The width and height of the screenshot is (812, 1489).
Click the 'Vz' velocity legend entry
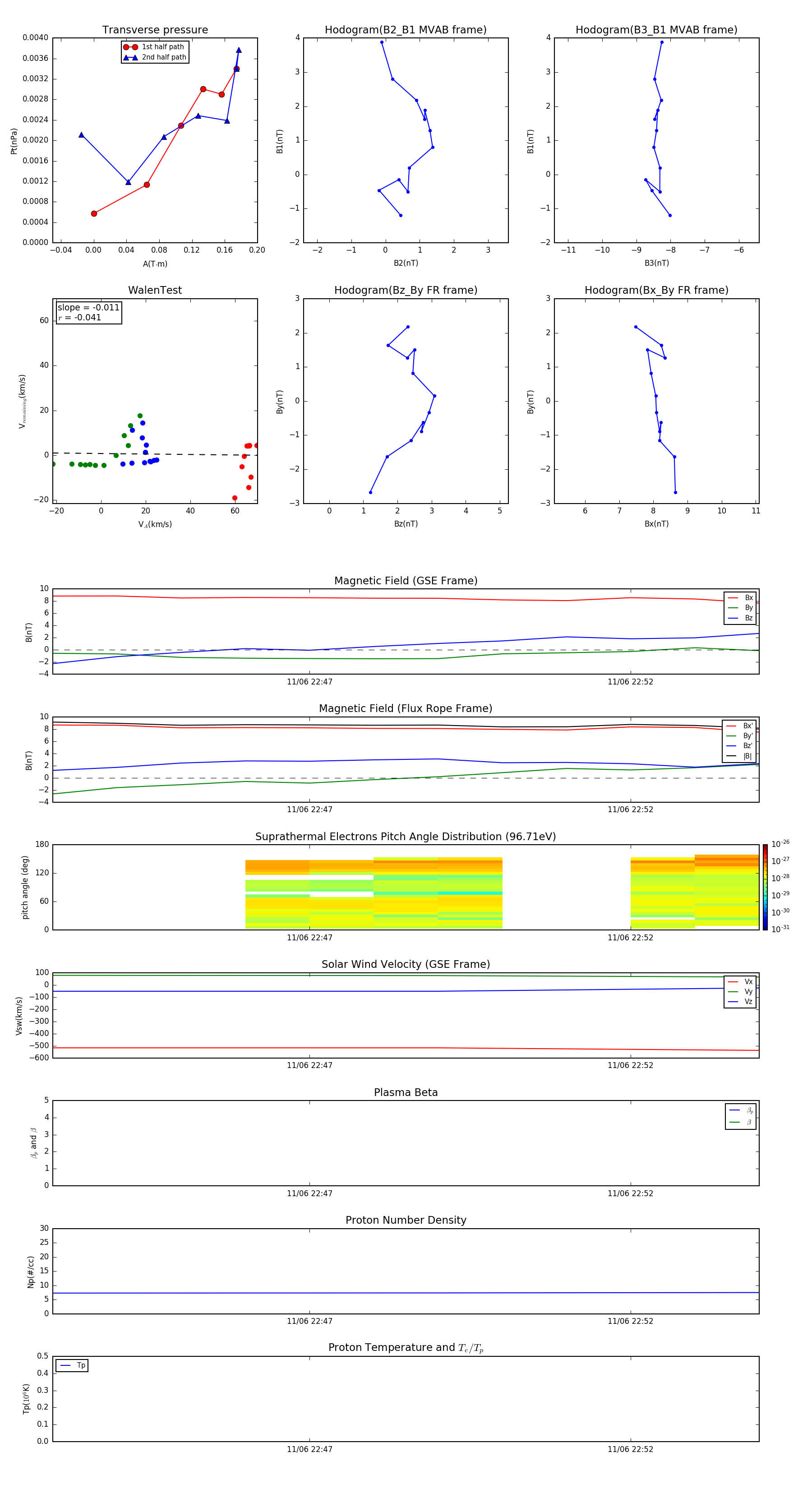[x=740, y=1001]
